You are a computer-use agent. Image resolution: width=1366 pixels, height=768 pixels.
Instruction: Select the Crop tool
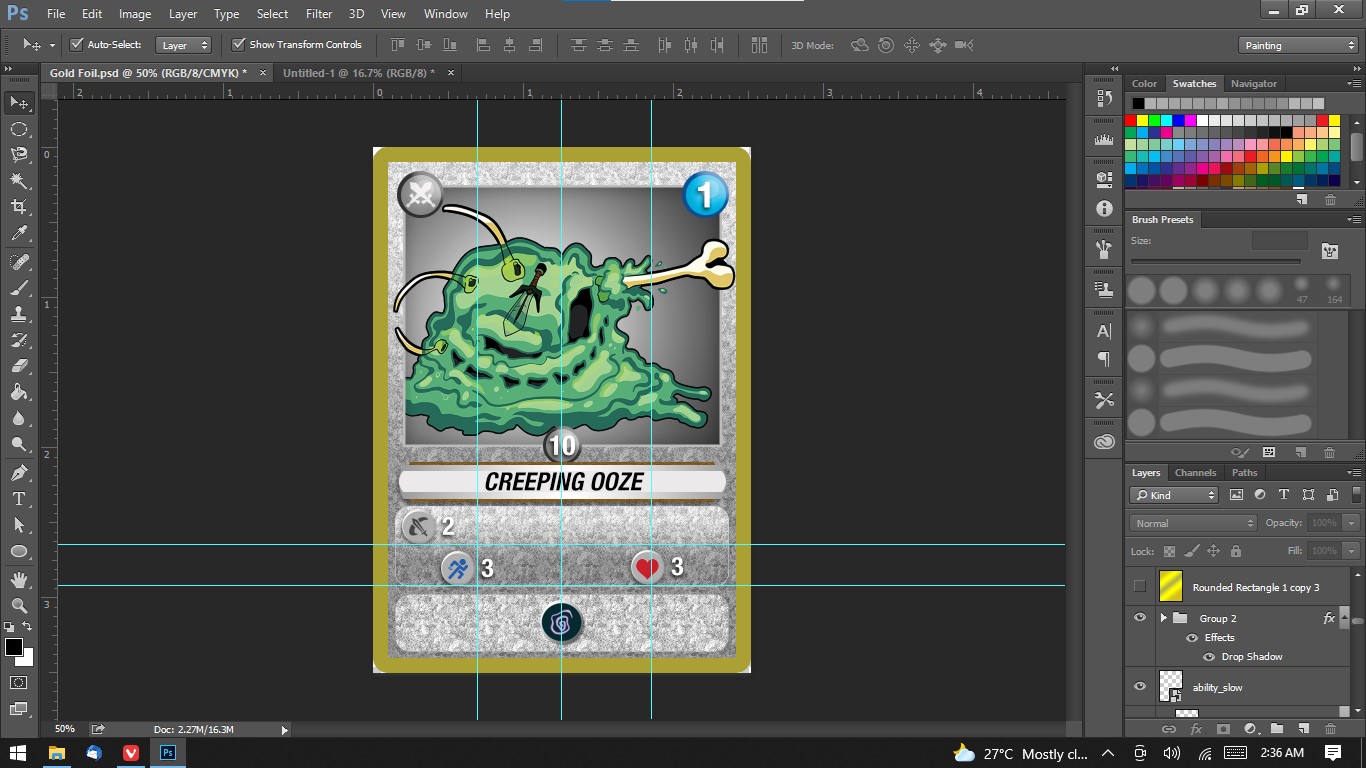19,207
